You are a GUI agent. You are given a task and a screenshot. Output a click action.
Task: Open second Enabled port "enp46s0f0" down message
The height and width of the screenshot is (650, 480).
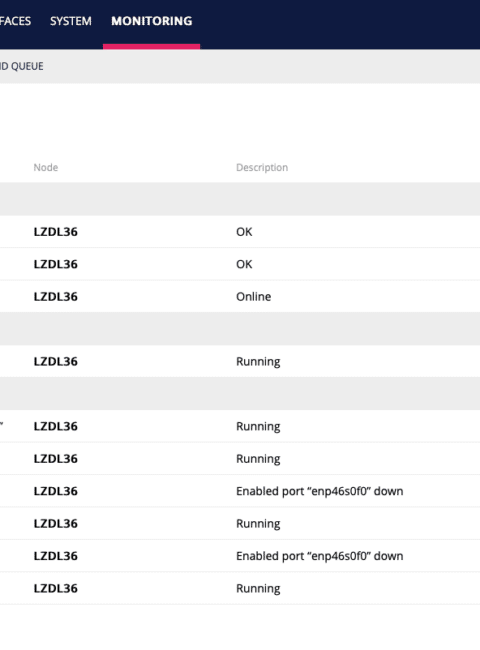click(x=320, y=556)
